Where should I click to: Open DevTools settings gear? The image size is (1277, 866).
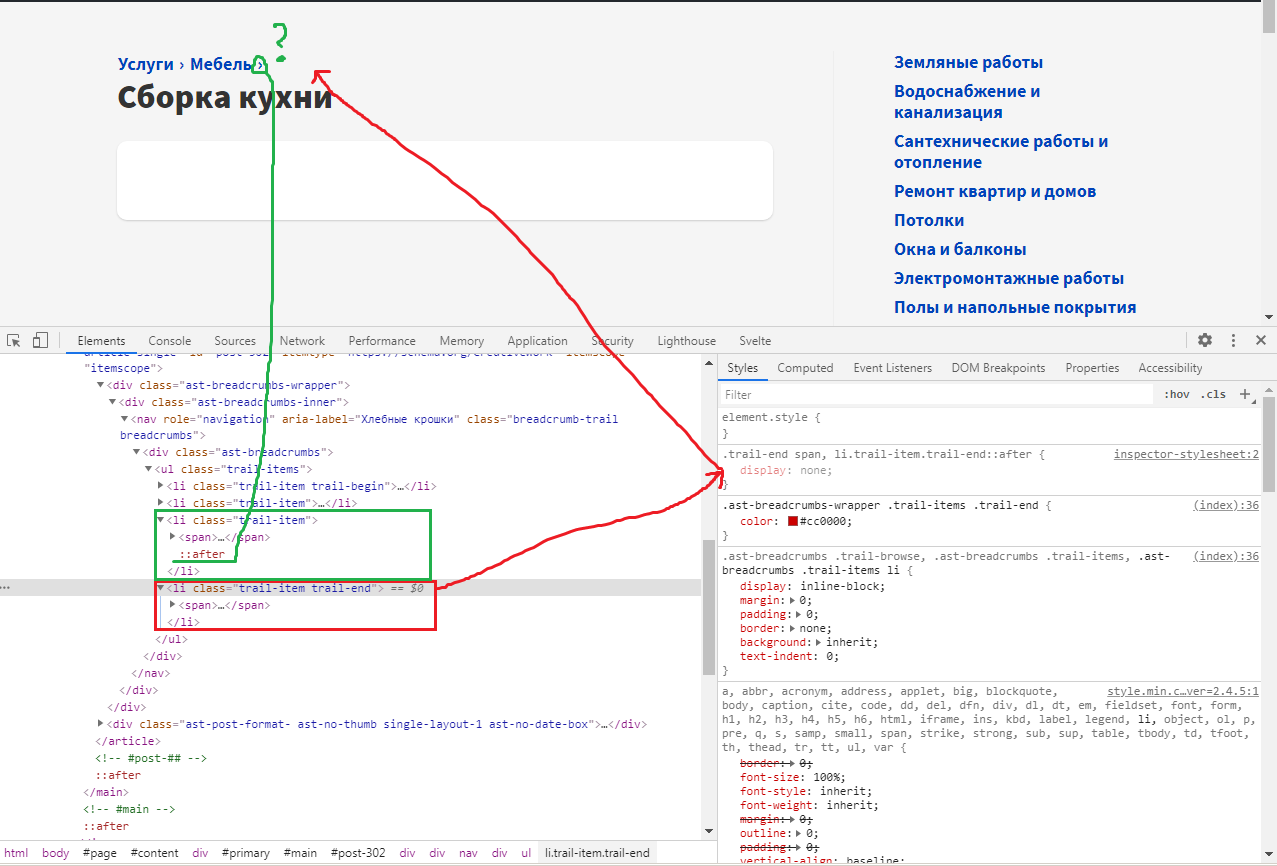pyautogui.click(x=1205, y=340)
